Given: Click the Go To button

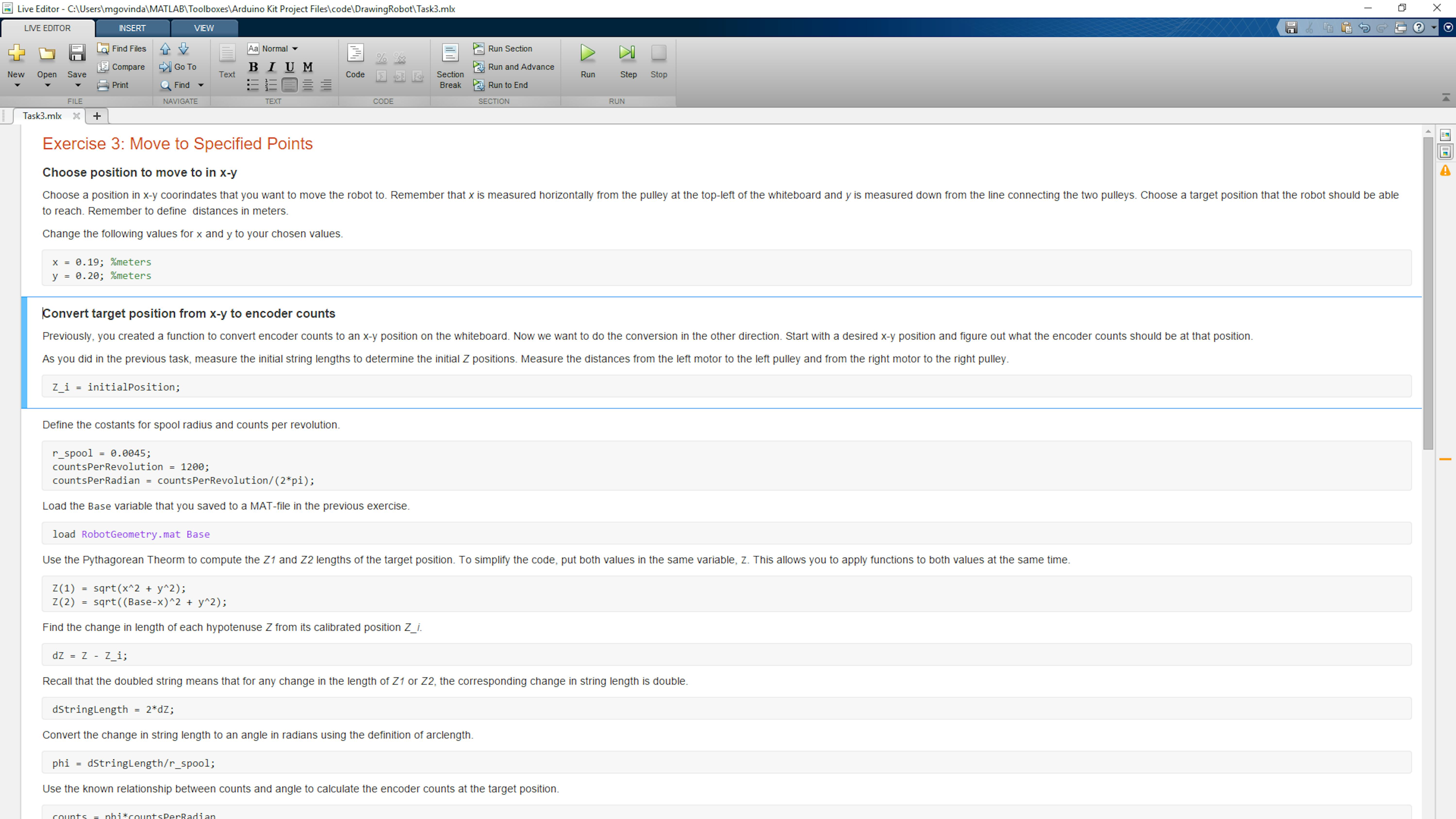Looking at the screenshot, I should tap(178, 67).
